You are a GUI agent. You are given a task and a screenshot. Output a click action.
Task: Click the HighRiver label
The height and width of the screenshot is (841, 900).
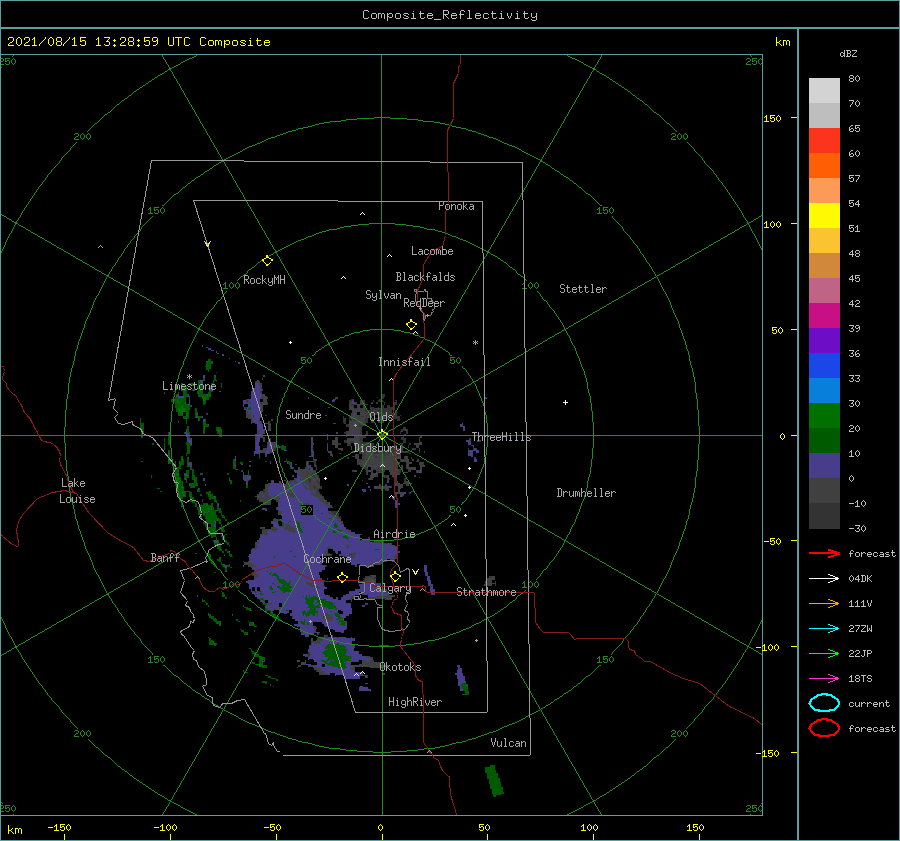coord(415,702)
